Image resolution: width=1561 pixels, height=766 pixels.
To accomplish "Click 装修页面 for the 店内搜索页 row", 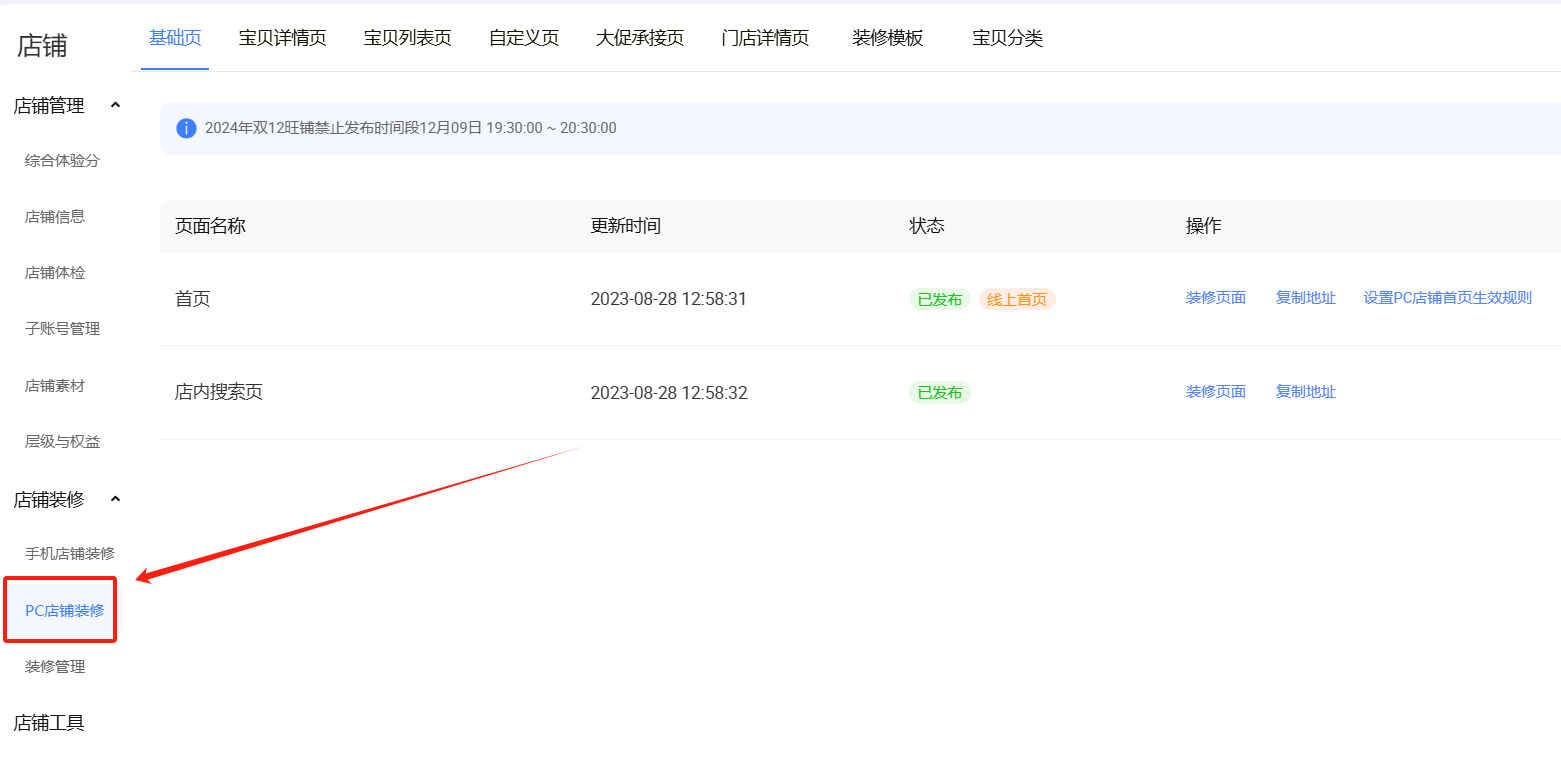I will click(x=1216, y=392).
